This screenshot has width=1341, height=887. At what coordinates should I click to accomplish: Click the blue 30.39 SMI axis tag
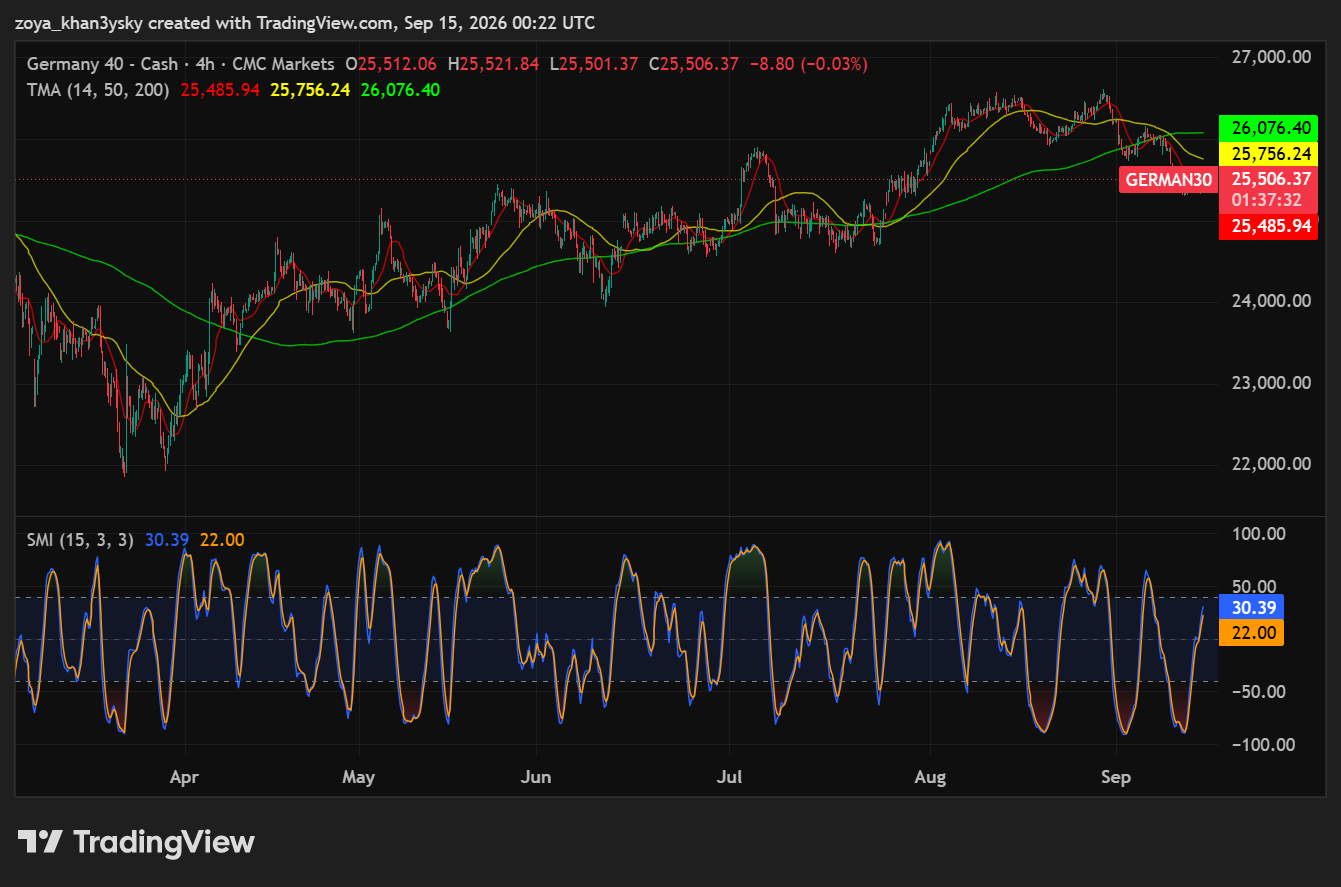tap(1252, 607)
